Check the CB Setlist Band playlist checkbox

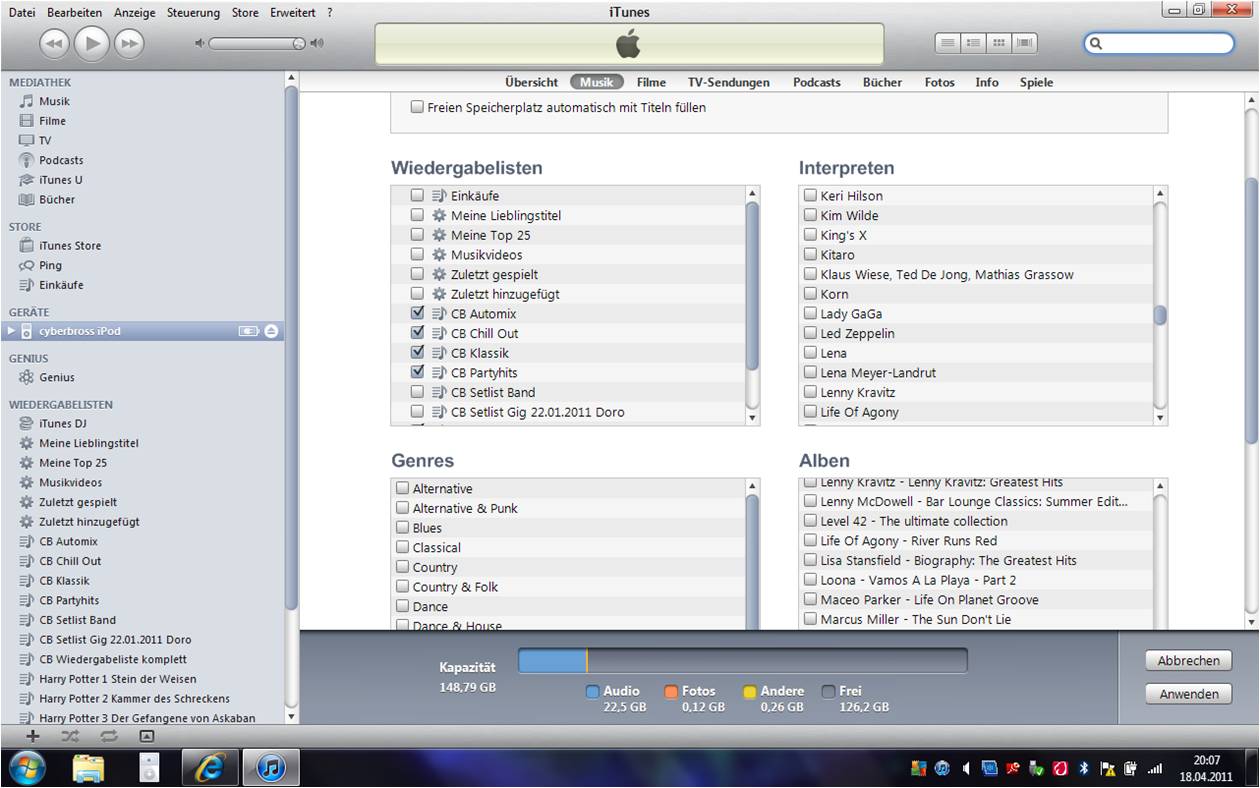pos(417,392)
